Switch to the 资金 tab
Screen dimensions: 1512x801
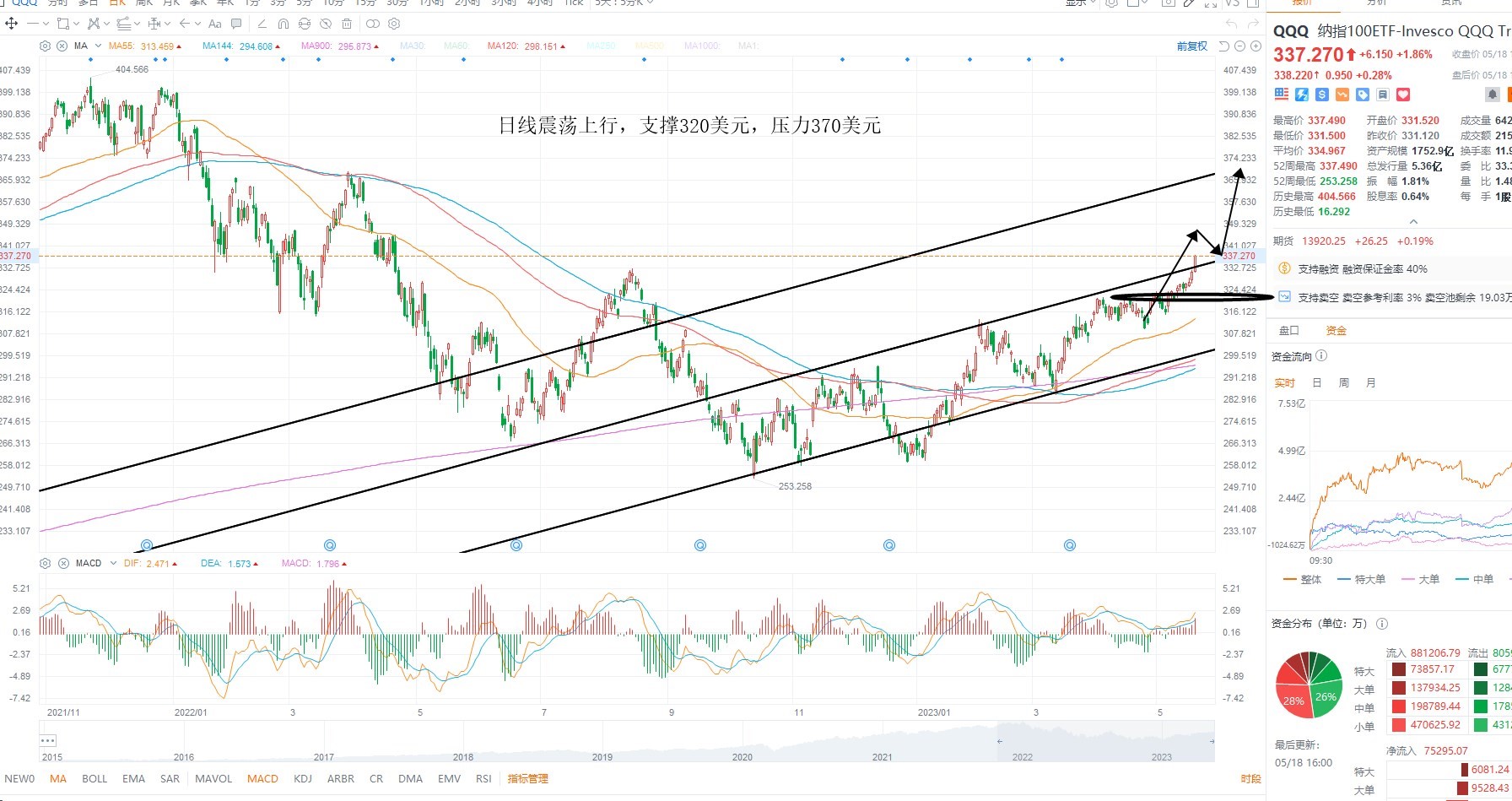pos(1336,331)
